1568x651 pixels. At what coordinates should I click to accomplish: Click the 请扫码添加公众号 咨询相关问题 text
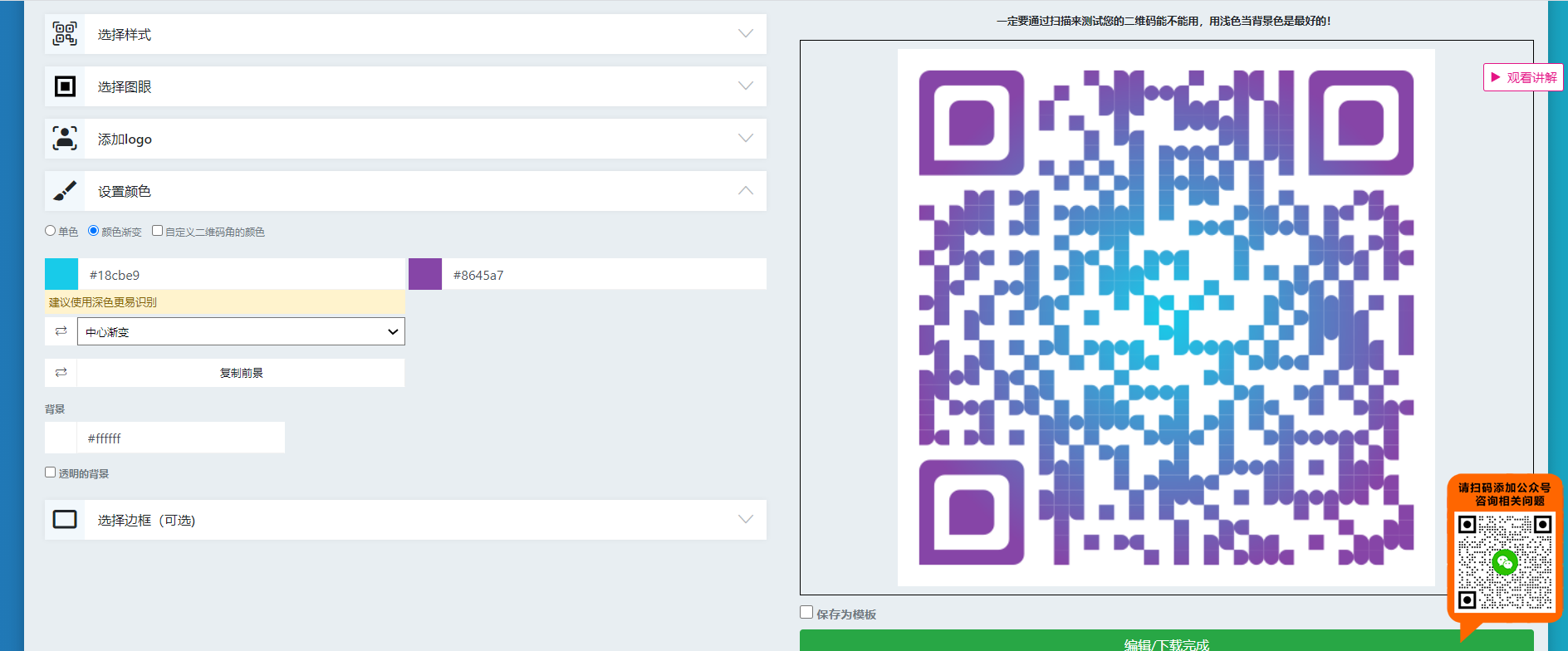[1505, 494]
